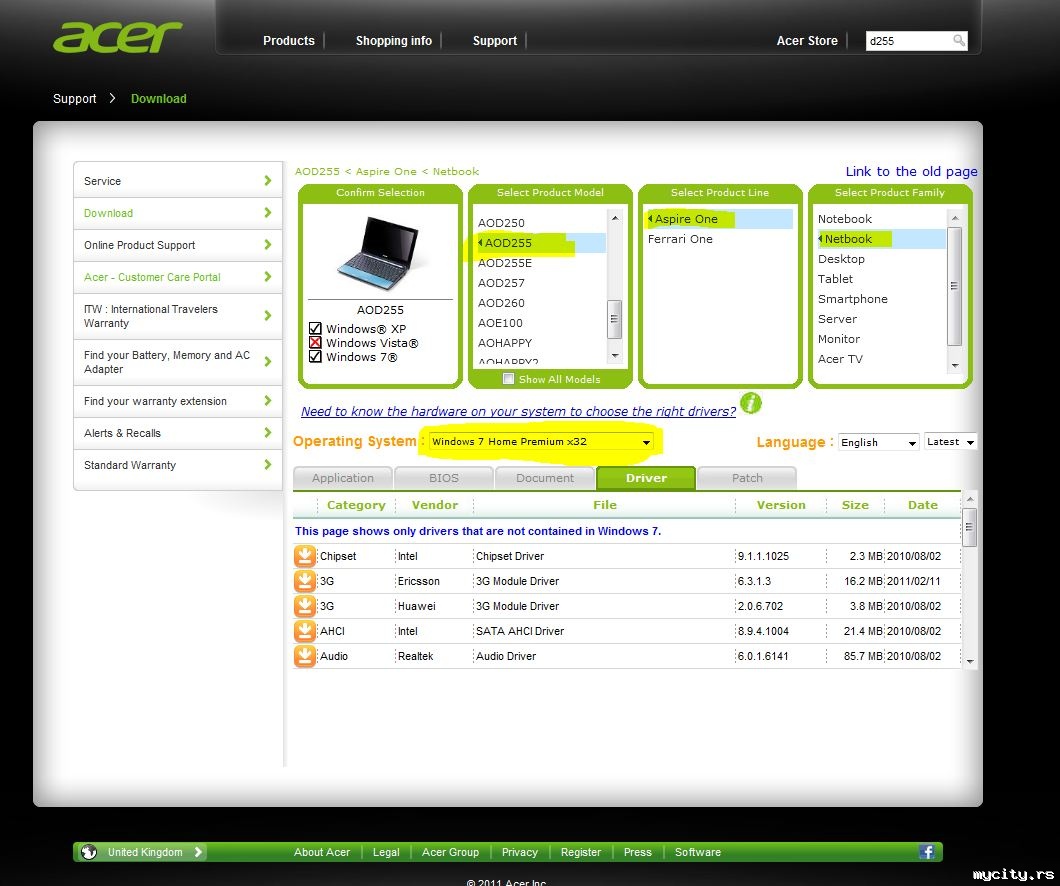This screenshot has width=1060, height=886.
Task: Open the hardware identification help link
Action: pyautogui.click(x=519, y=411)
